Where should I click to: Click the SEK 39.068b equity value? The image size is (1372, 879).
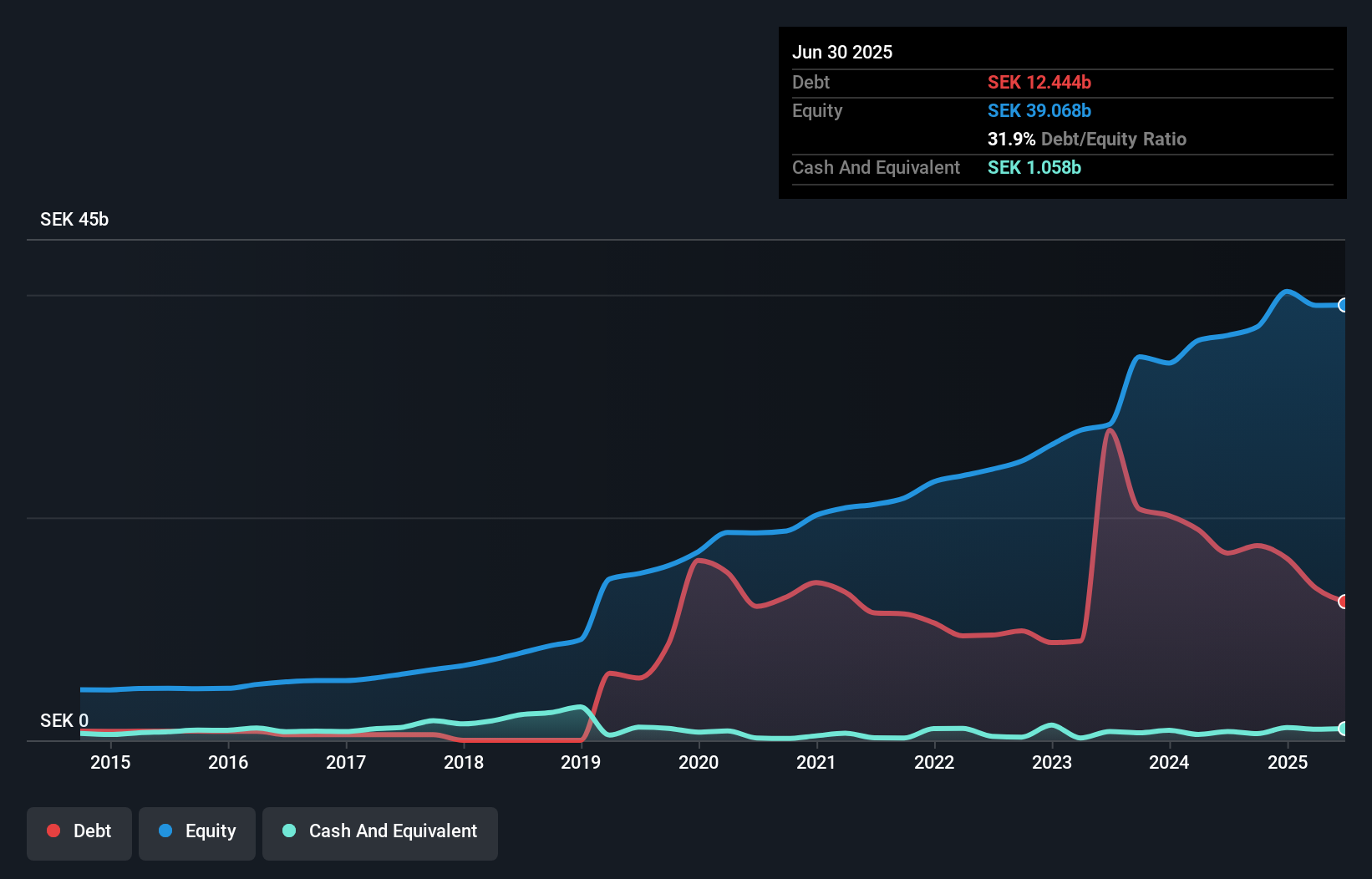pos(1039,110)
